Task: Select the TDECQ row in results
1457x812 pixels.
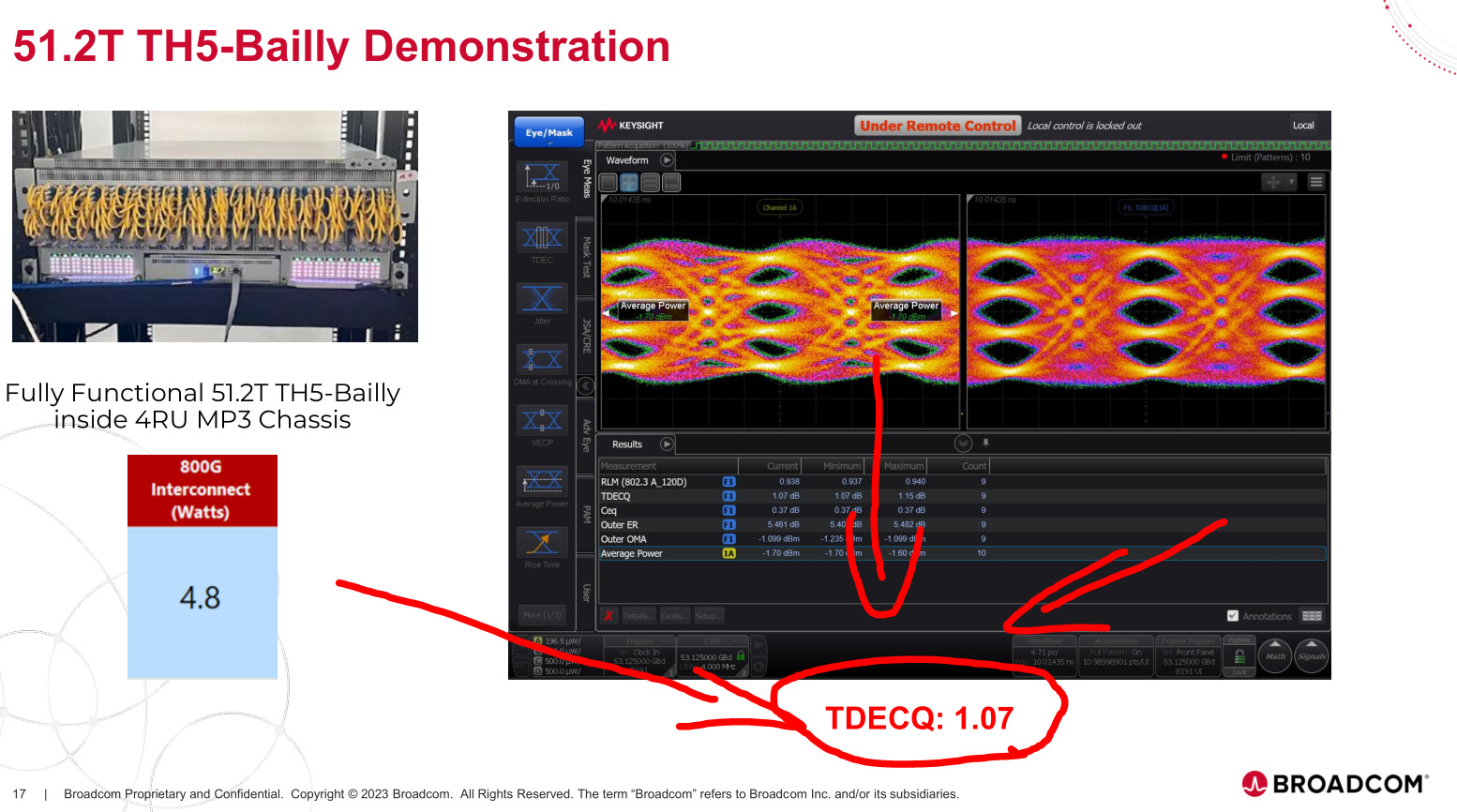Action: [962, 496]
